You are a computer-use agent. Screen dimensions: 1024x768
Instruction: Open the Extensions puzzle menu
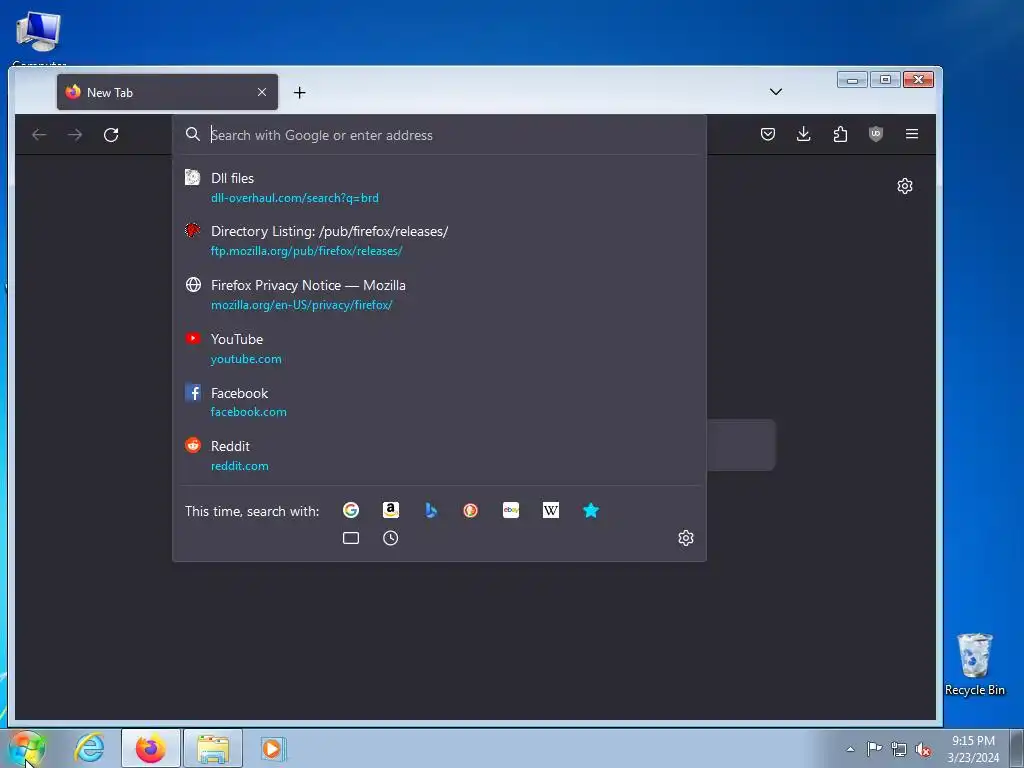pyautogui.click(x=840, y=134)
